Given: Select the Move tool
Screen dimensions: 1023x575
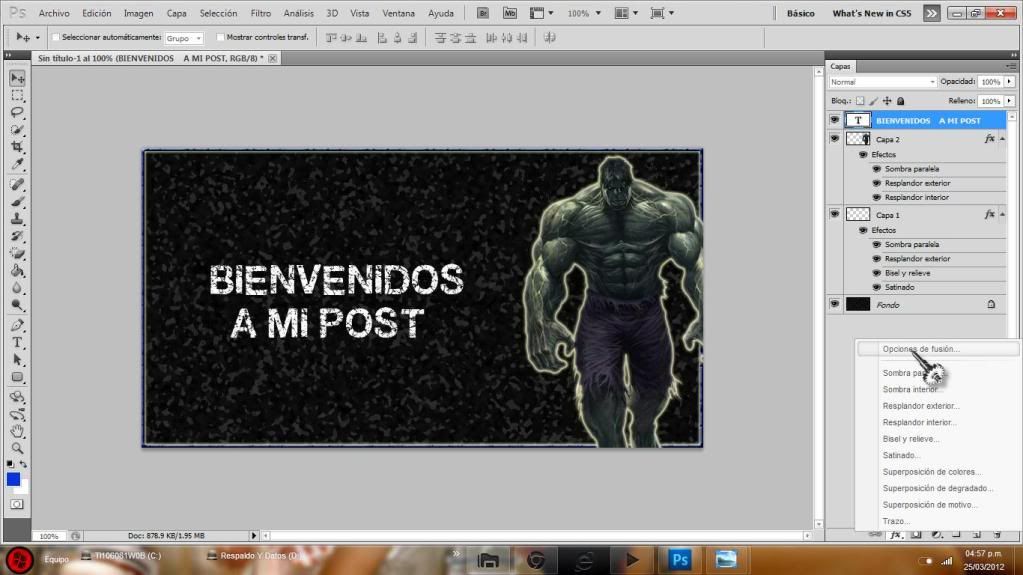Looking at the screenshot, I should [18, 78].
